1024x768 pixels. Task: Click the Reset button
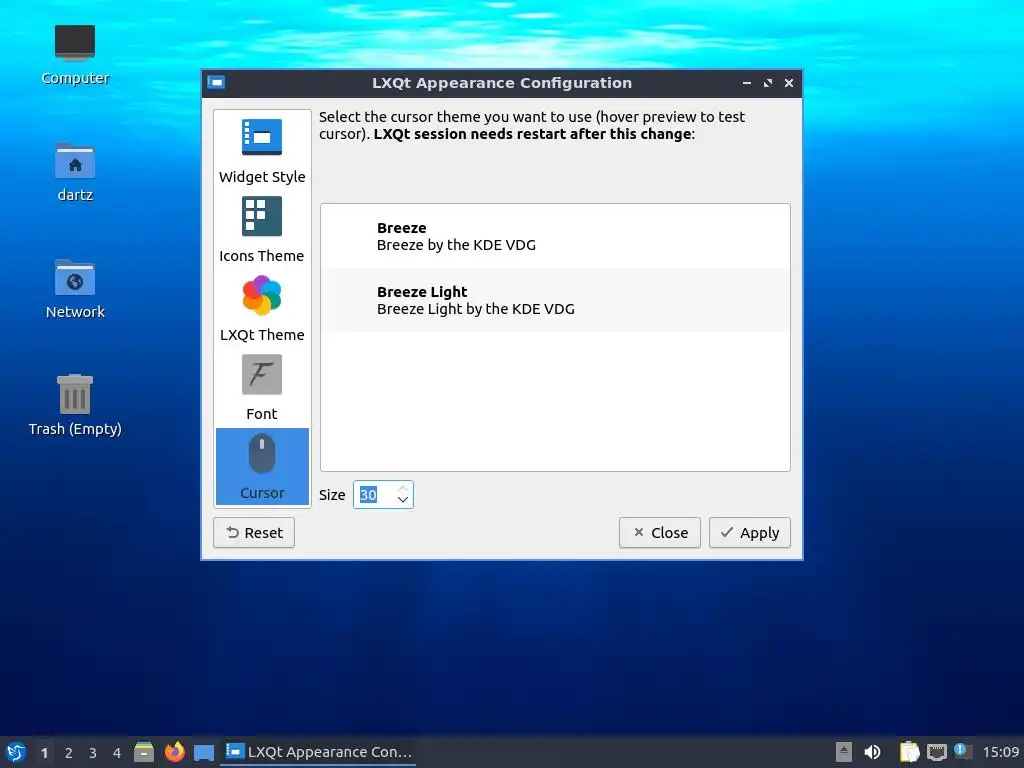pos(254,533)
